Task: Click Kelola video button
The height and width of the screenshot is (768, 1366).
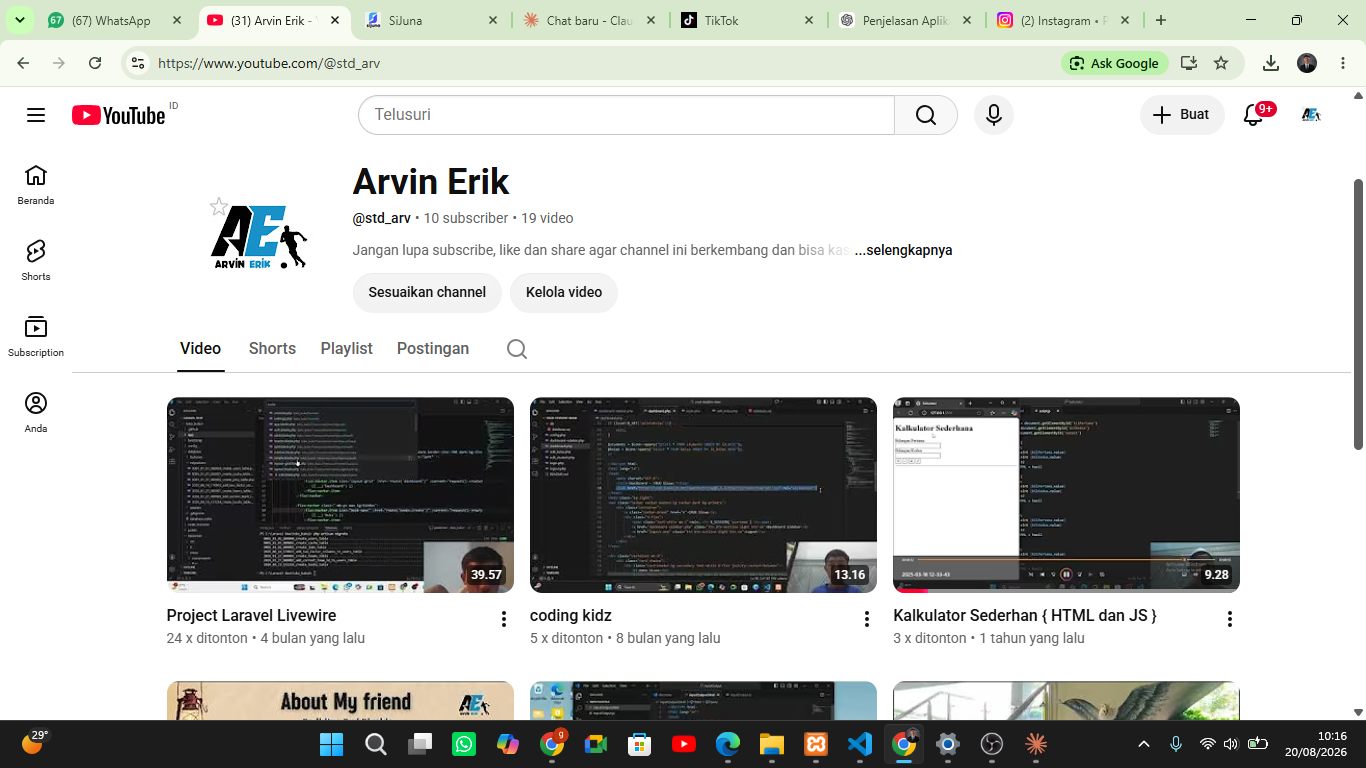Action: (x=564, y=293)
